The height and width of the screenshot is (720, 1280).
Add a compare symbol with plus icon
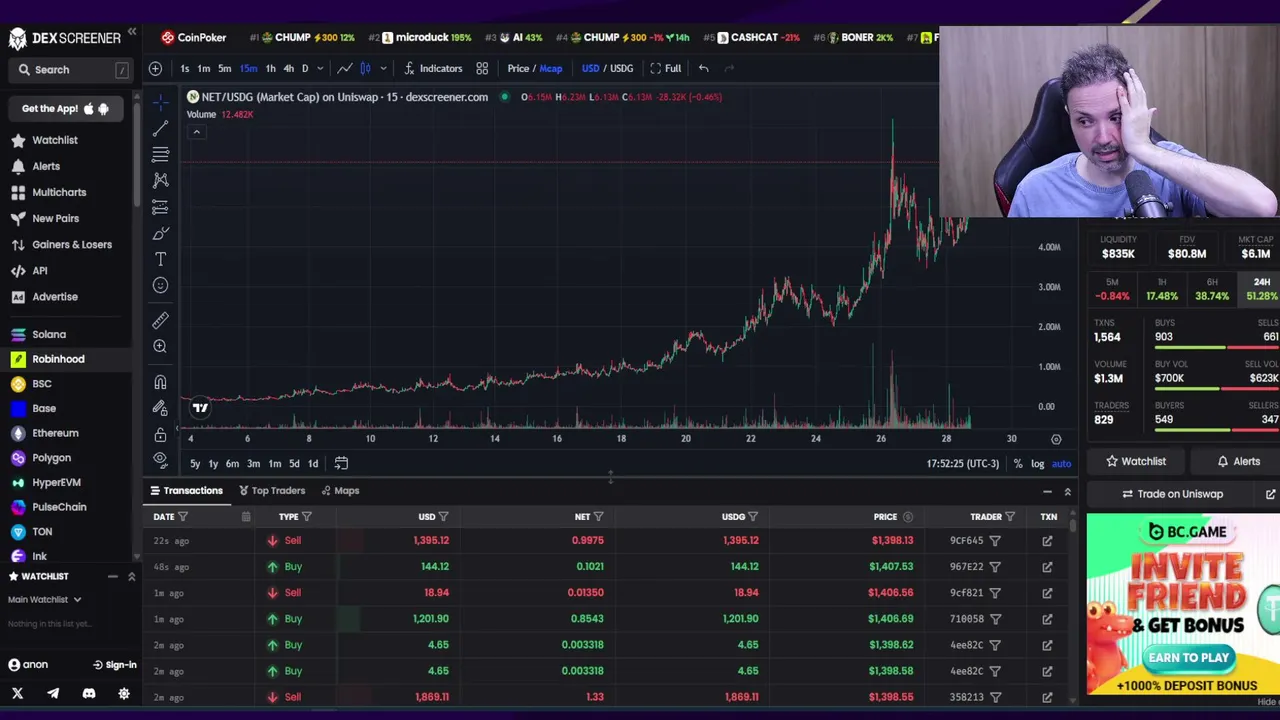pos(155,68)
